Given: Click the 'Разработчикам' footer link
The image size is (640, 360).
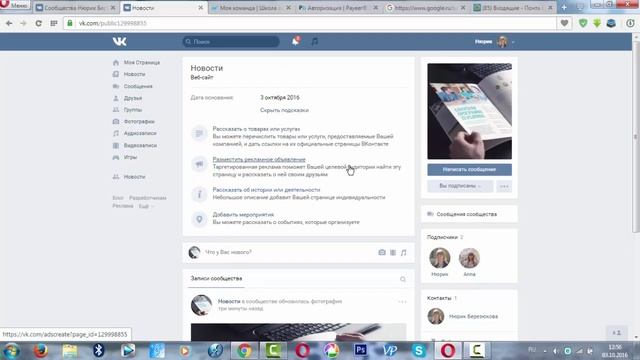Looking at the screenshot, I should tap(148, 198).
